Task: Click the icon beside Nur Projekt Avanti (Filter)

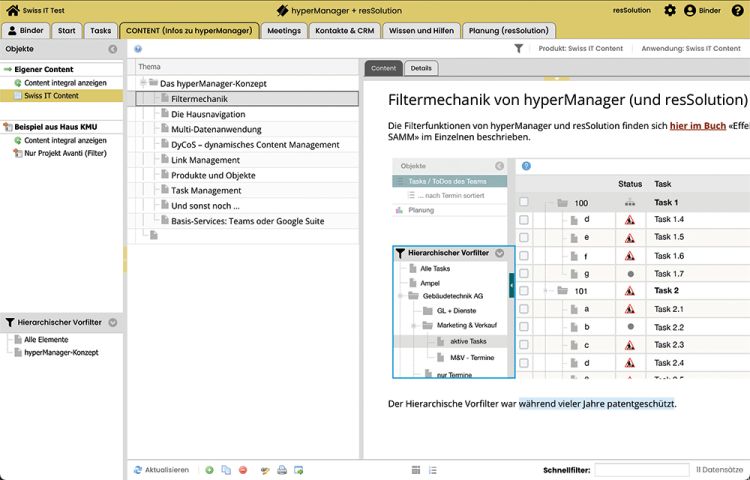Action: click(x=18, y=153)
